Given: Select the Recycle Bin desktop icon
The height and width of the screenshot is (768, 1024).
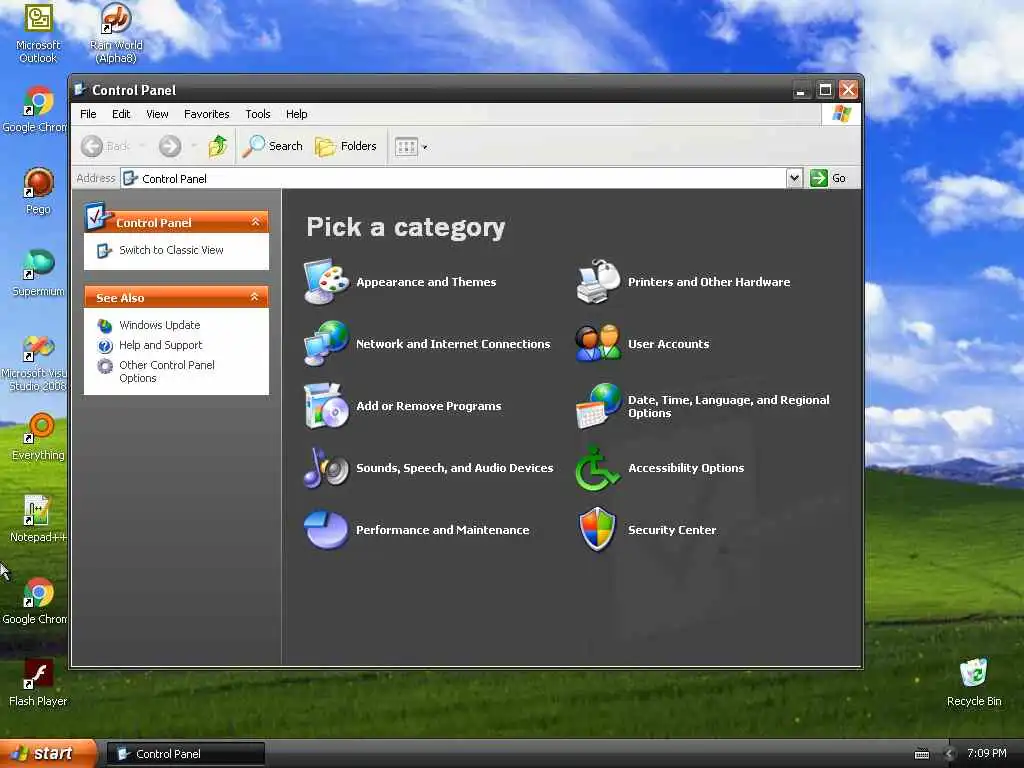Looking at the screenshot, I should coord(974,682).
